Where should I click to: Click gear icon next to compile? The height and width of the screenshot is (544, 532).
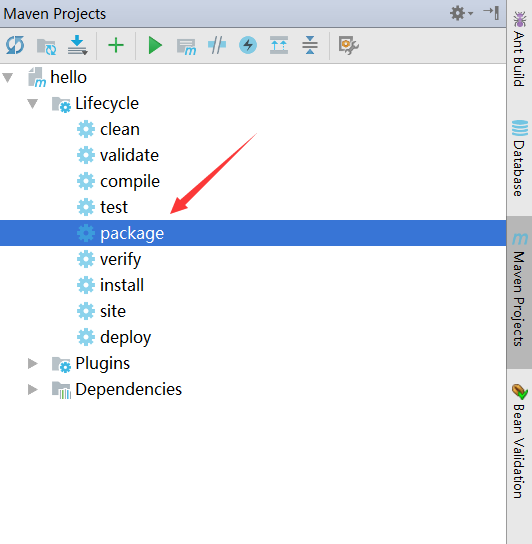click(x=86, y=181)
